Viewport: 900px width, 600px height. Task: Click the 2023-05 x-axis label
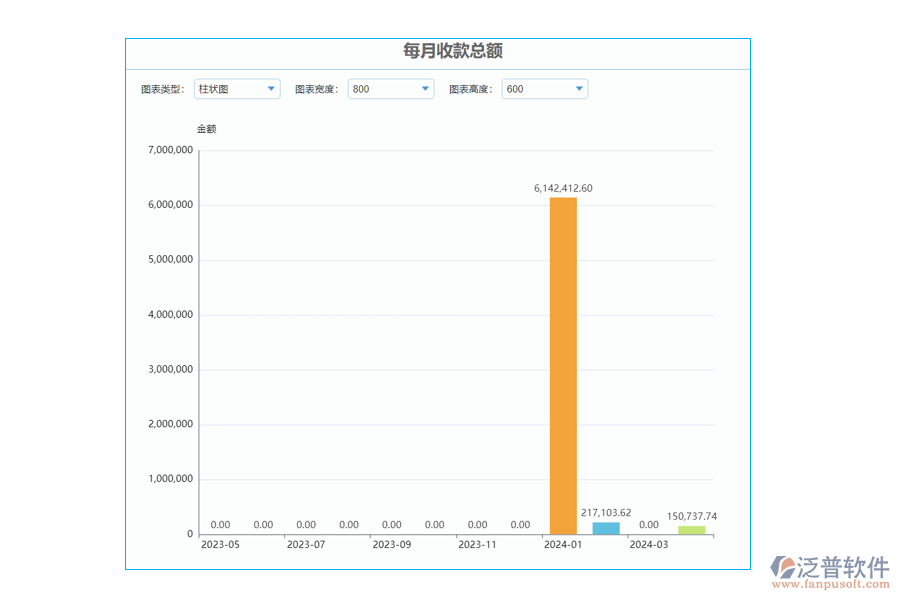pyautogui.click(x=220, y=544)
